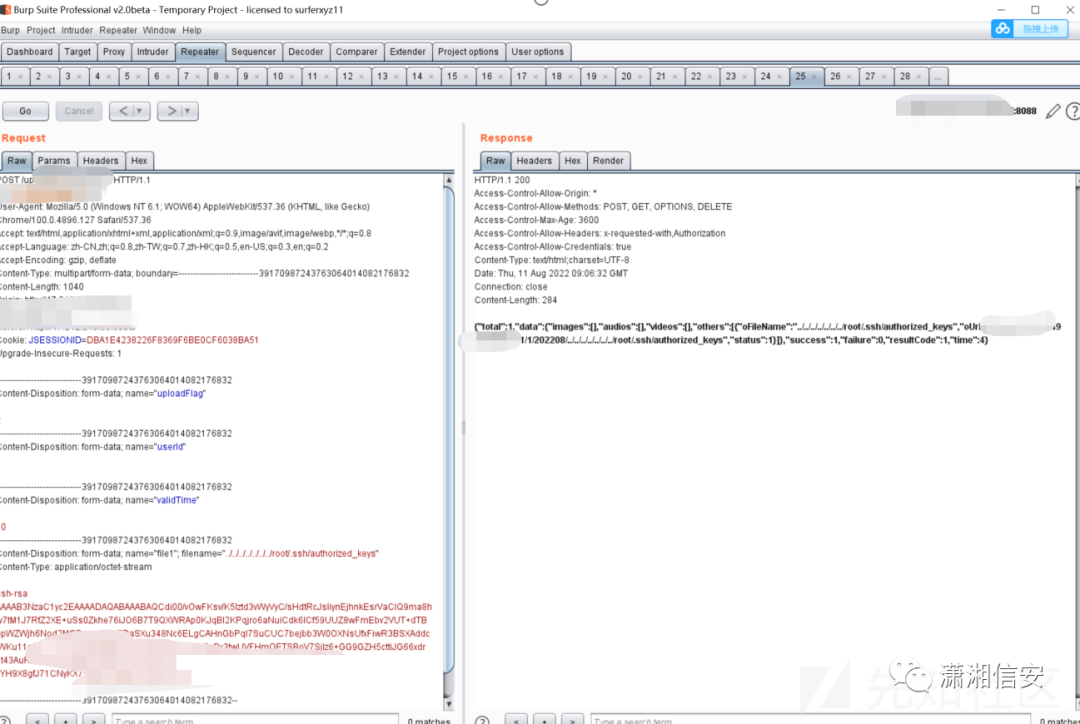Open the Repeater menu

[x=118, y=30]
